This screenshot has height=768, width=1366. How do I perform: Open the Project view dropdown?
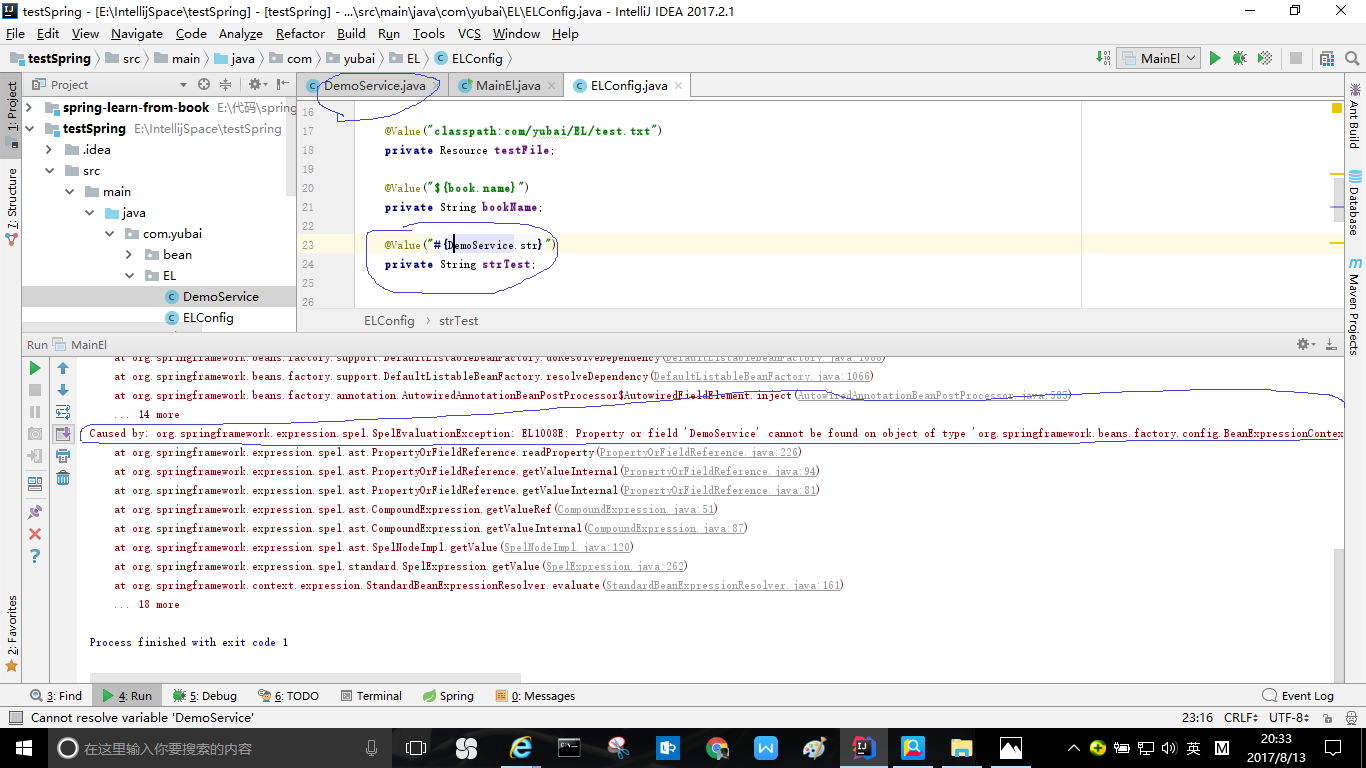click(183, 85)
